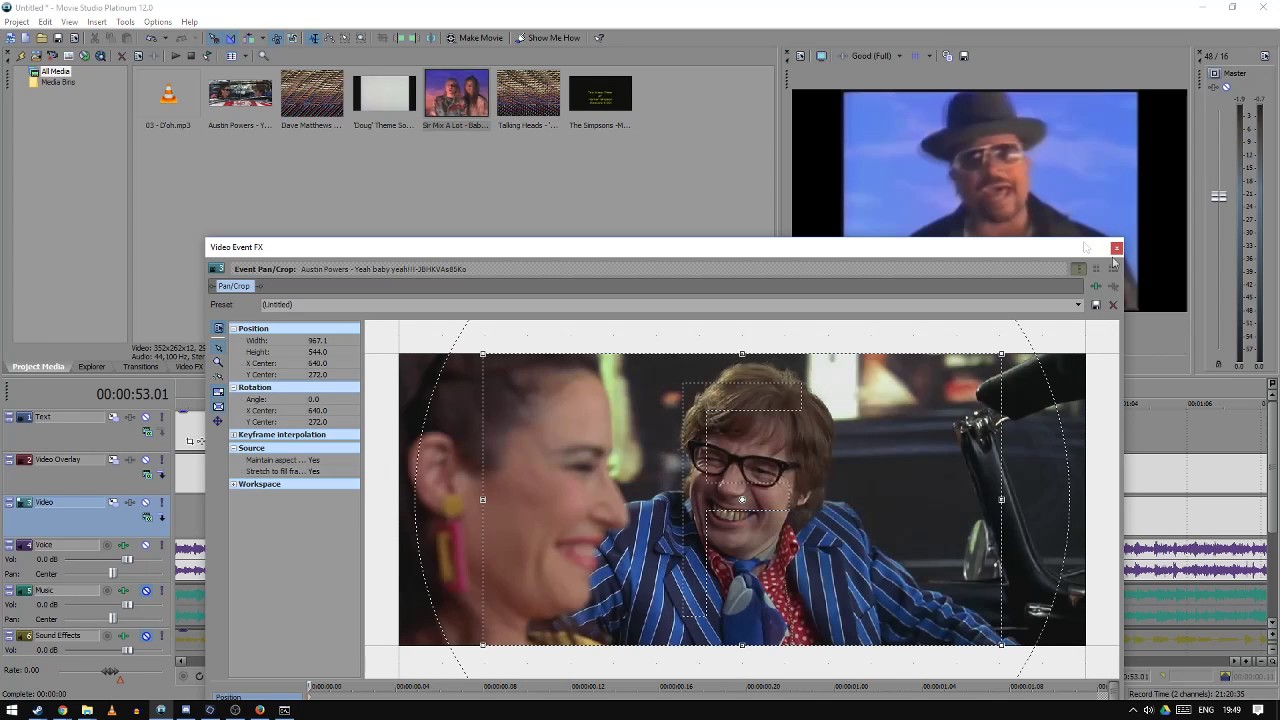Image resolution: width=1280 pixels, height=720 pixels.
Task: Collapse the Position section
Action: click(x=234, y=328)
